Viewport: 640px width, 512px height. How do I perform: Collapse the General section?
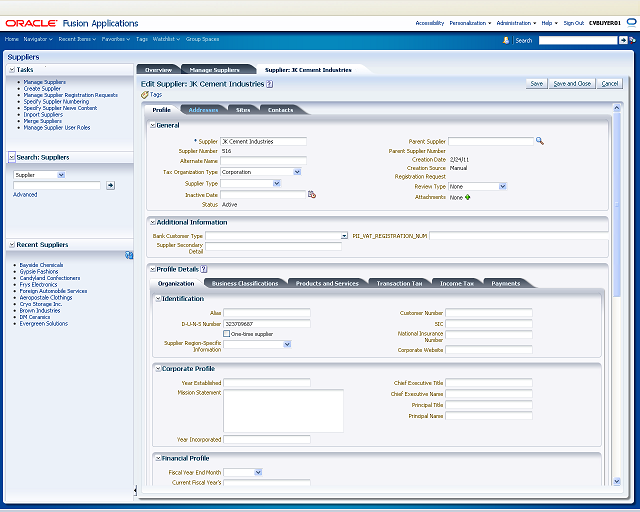[152, 125]
